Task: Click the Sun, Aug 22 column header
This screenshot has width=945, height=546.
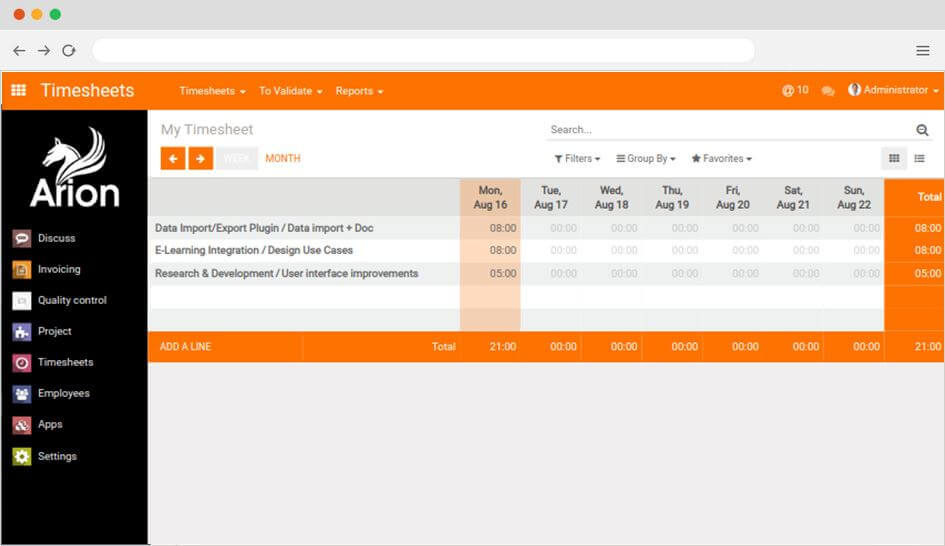Action: click(x=854, y=198)
